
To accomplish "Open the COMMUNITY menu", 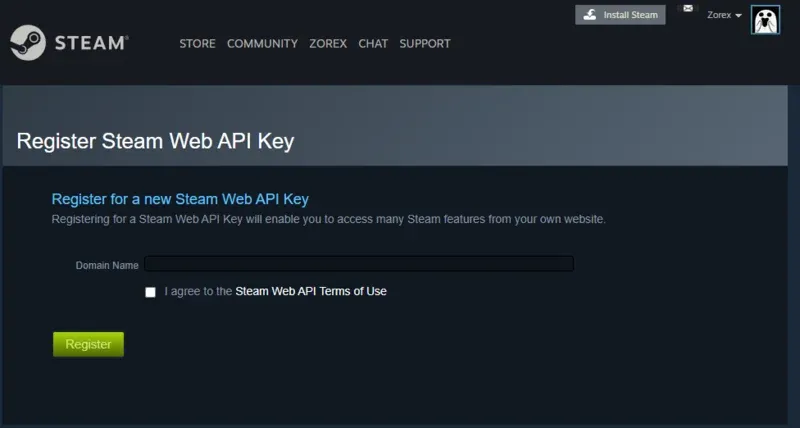I will click(x=262, y=44).
